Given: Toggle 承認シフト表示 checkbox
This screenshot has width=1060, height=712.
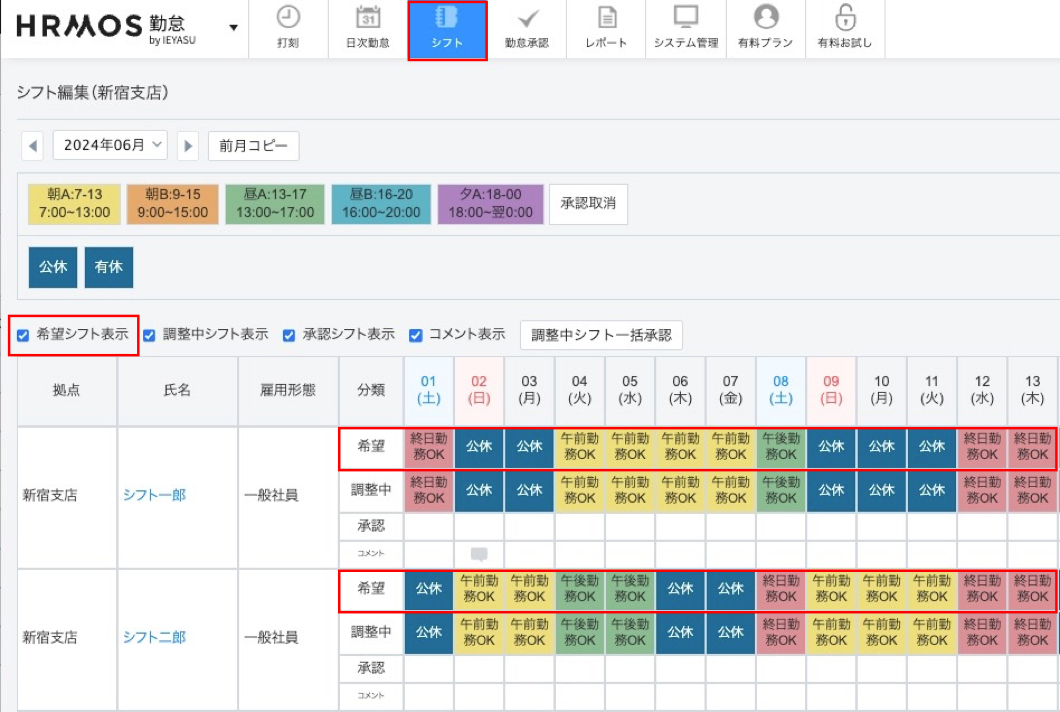Looking at the screenshot, I should coord(289,335).
